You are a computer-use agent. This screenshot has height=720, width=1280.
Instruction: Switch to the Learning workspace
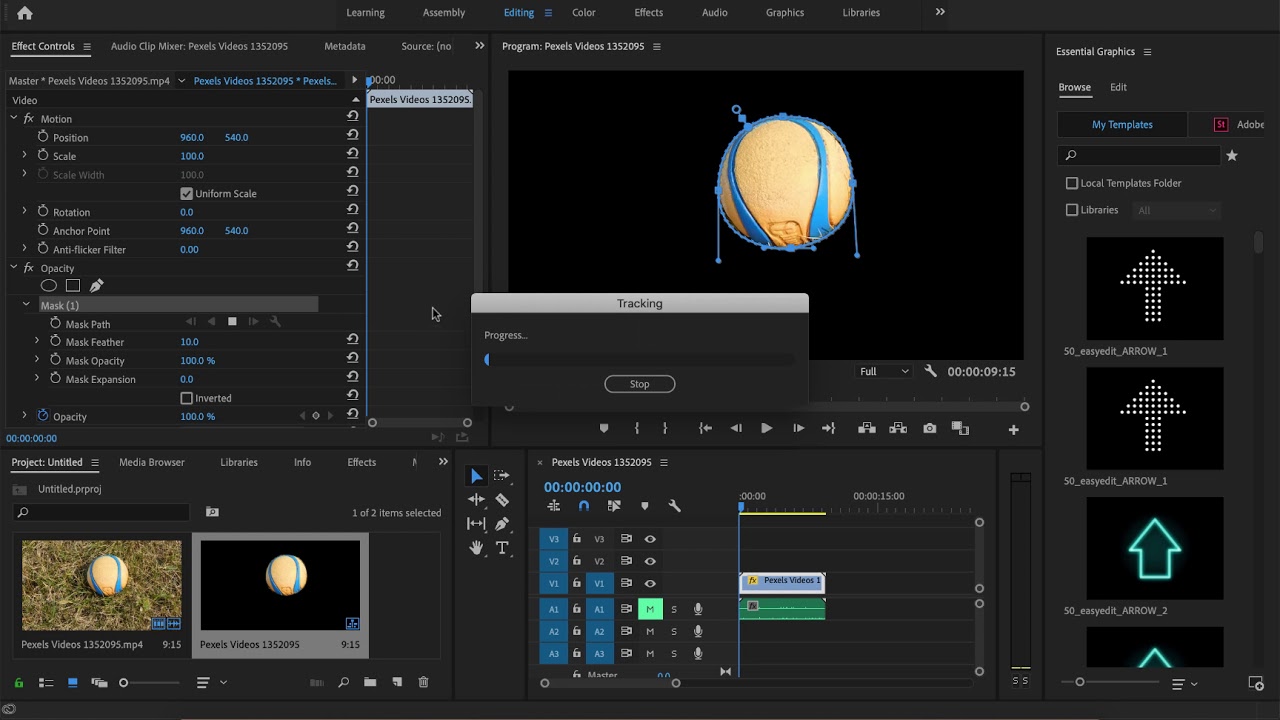[365, 12]
